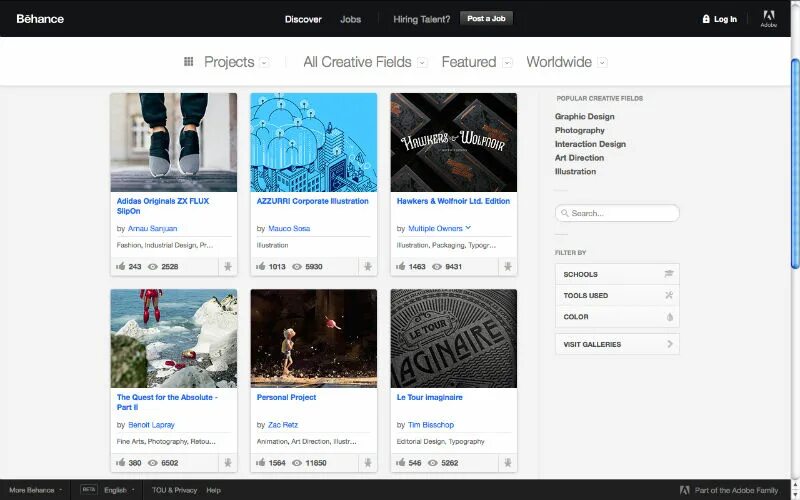This screenshot has width=800, height=500.
Task: Open Help in the footer
Action: pos(213,490)
